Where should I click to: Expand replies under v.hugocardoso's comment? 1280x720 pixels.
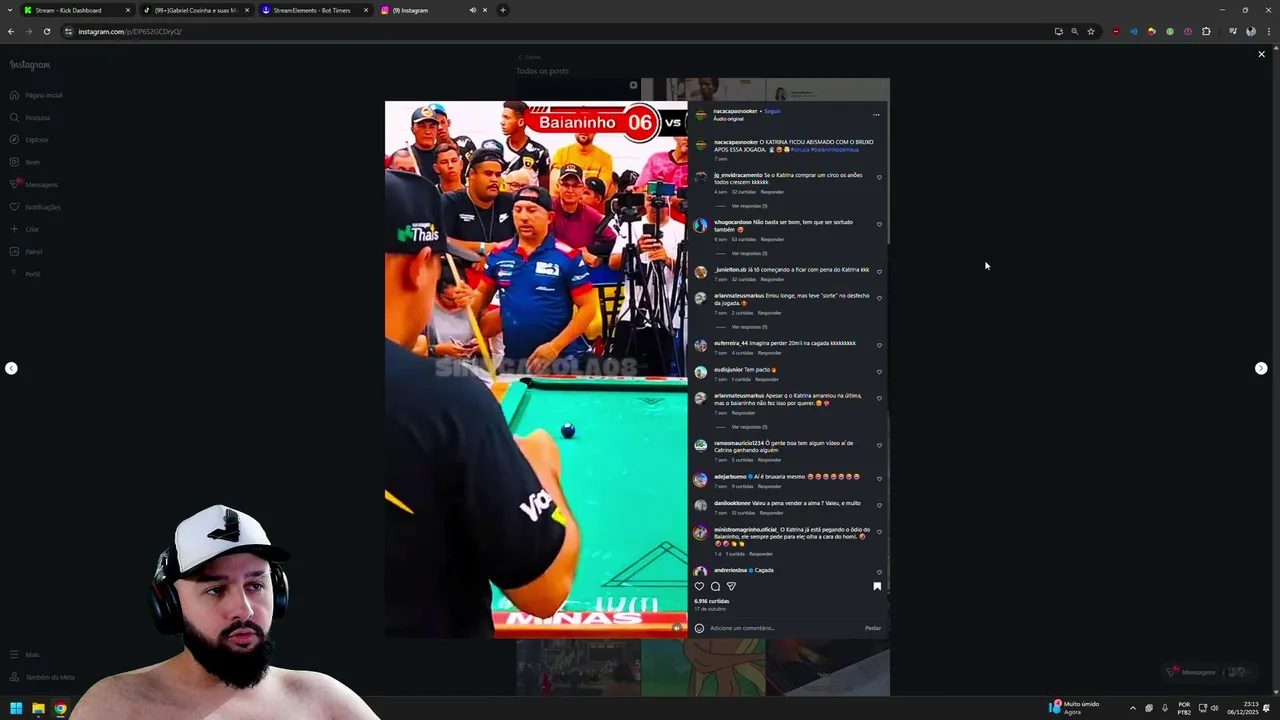pyautogui.click(x=749, y=253)
